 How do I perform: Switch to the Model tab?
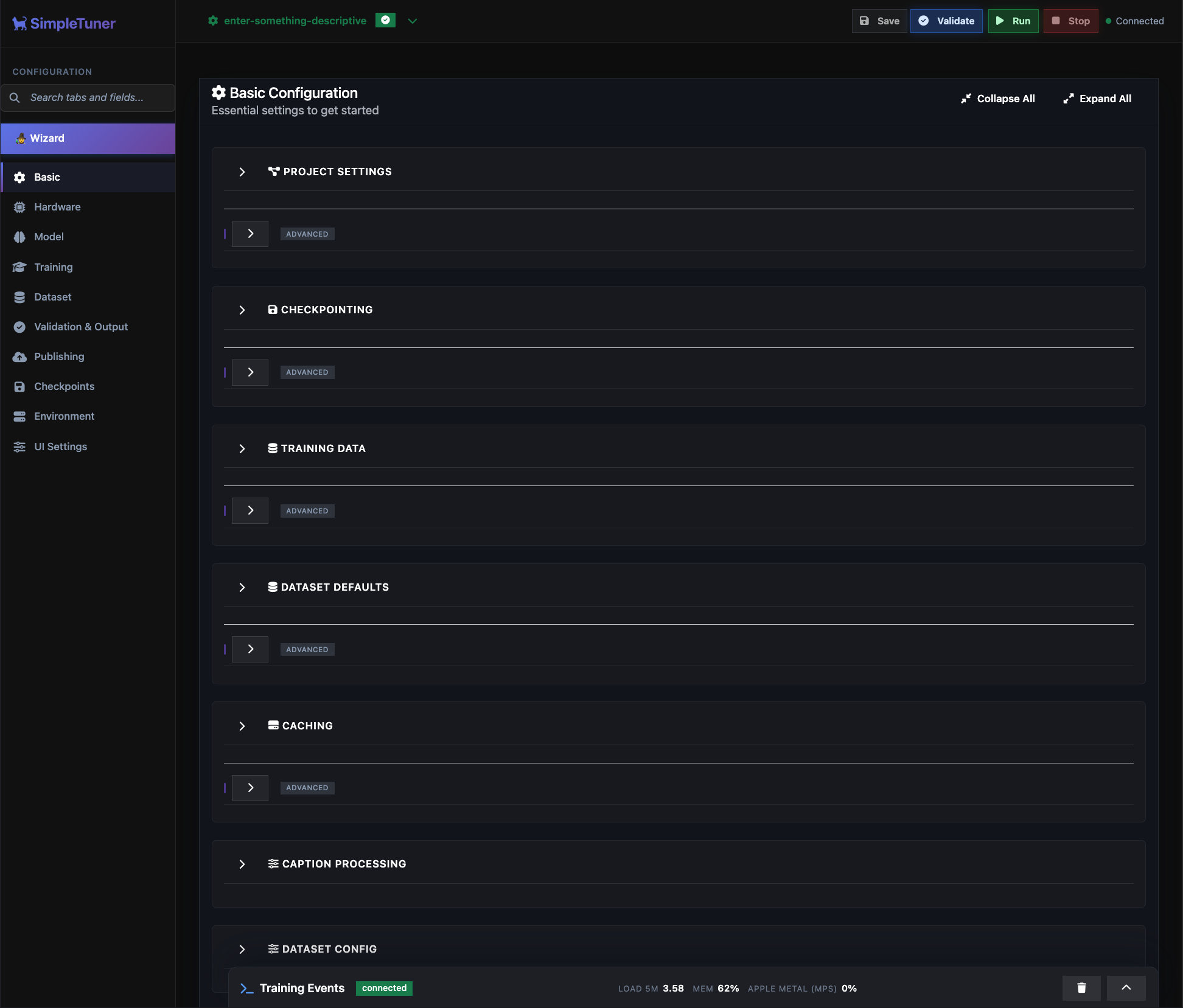49,237
